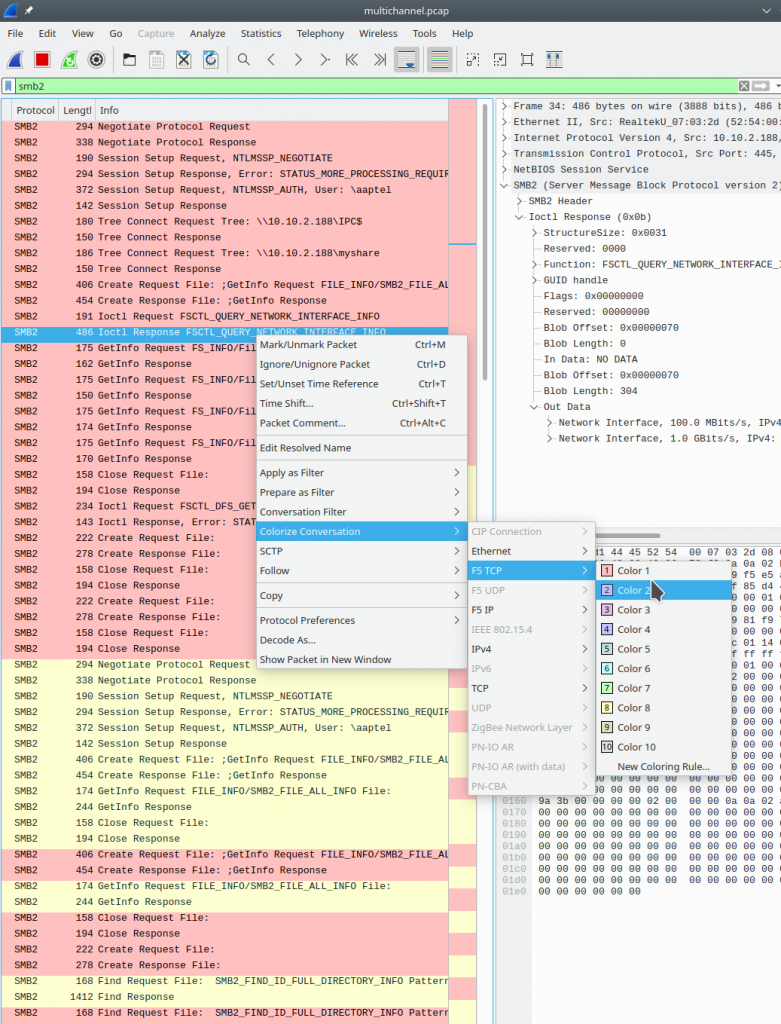Viewport: 781px width, 1024px height.
Task: Expand the GUID handle node
Action: click(535, 280)
